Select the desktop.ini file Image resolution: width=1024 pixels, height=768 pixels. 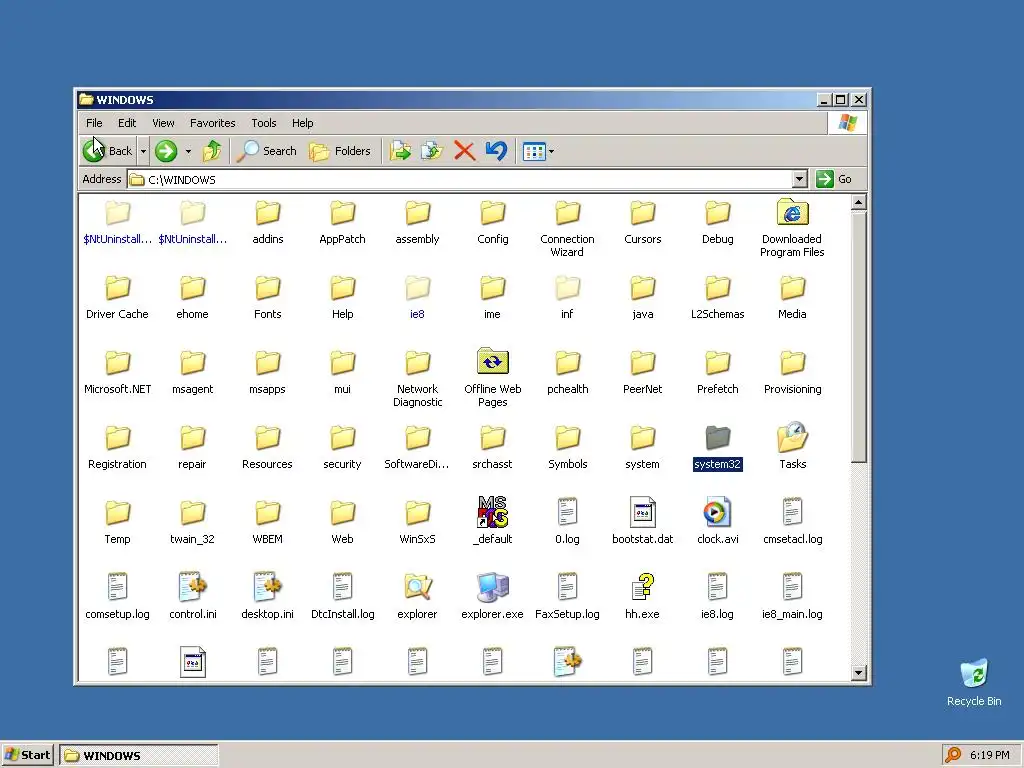pyautogui.click(x=267, y=596)
